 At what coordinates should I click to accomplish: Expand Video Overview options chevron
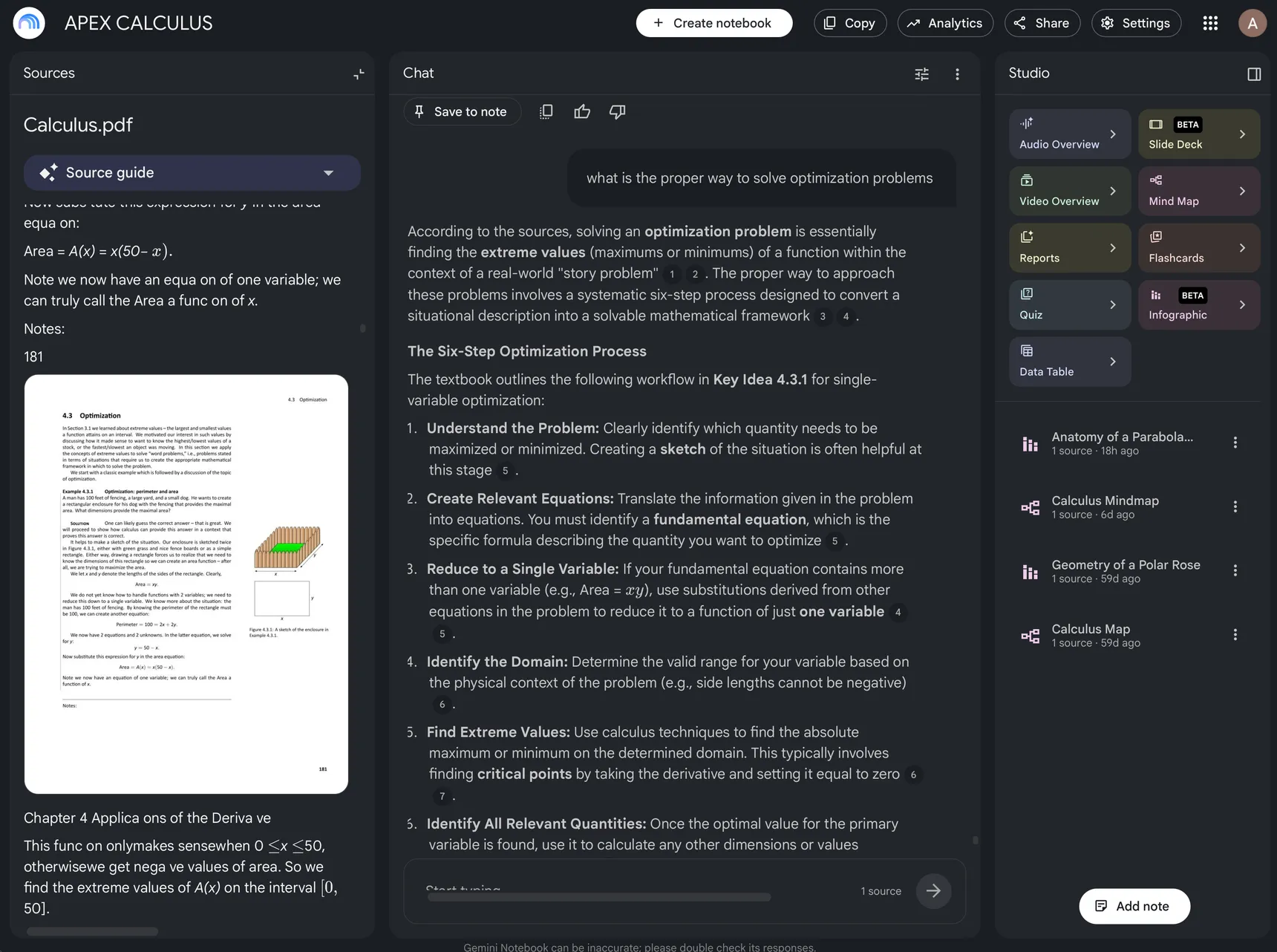1112,191
